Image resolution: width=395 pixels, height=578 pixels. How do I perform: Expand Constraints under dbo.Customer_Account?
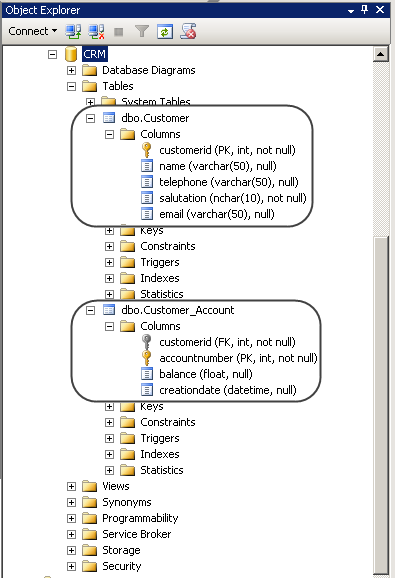point(109,422)
